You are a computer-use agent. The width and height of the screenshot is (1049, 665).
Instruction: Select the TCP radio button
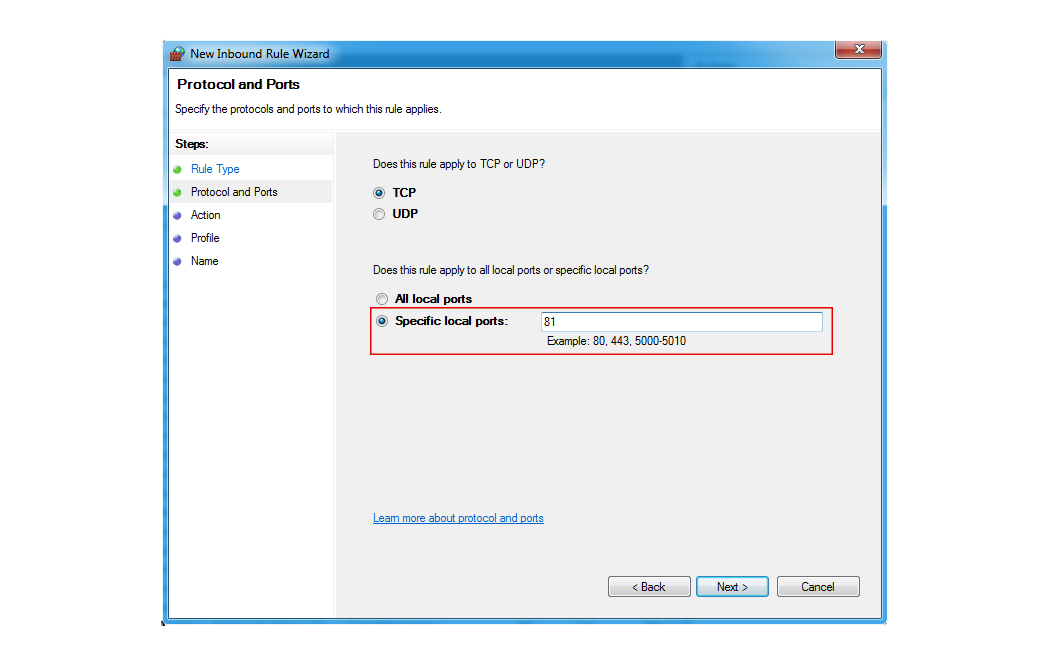379,193
